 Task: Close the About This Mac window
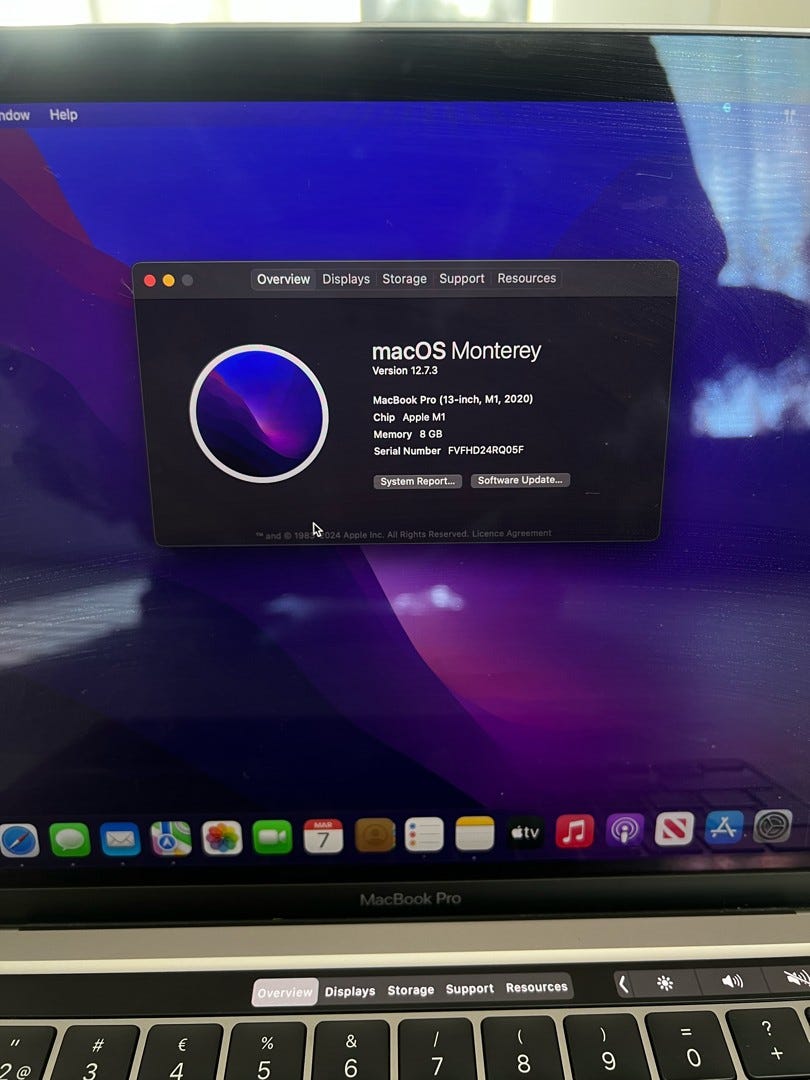pyautogui.click(x=149, y=280)
